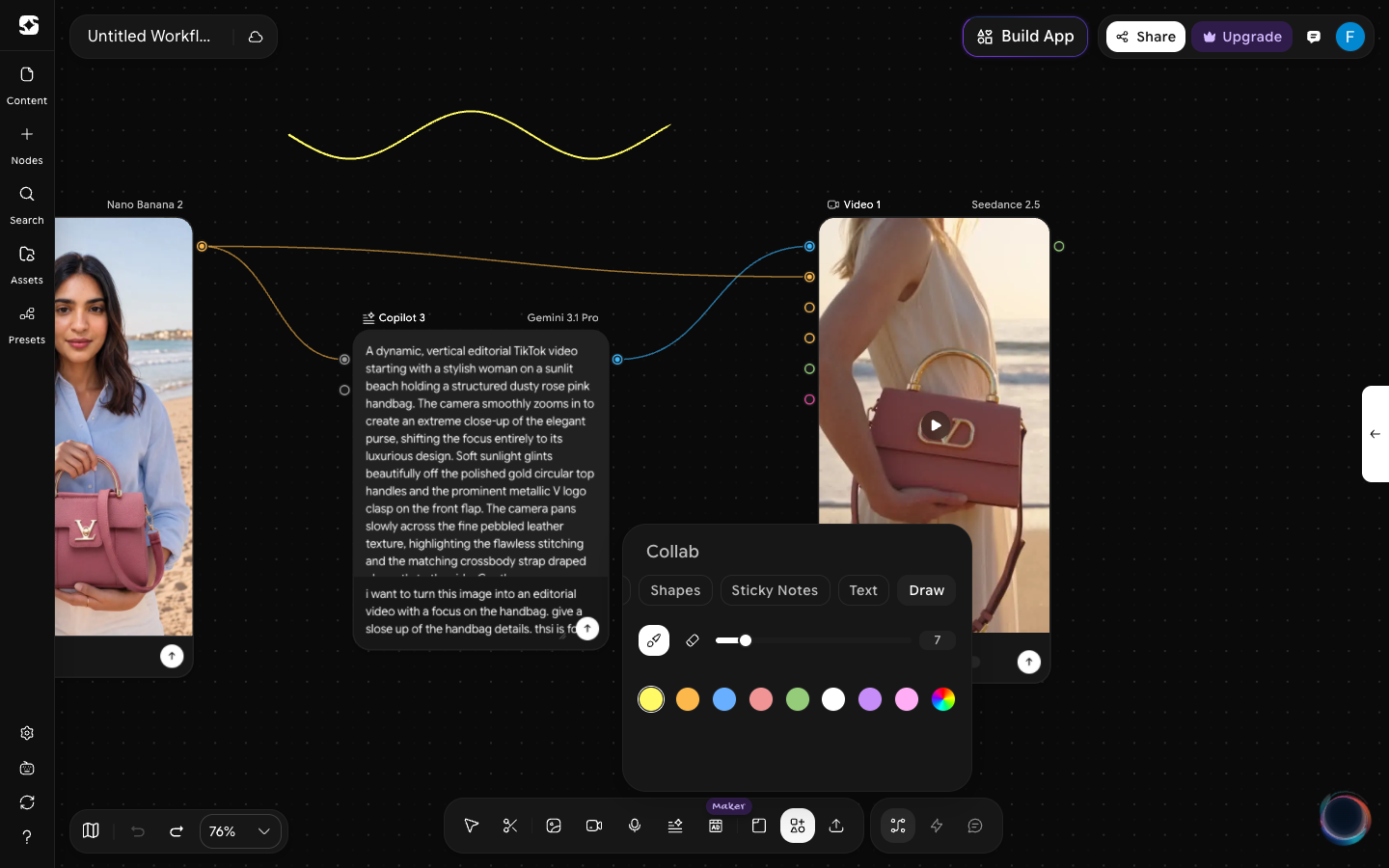Open Search in the sidebar
The width and height of the screenshot is (1389, 868).
[27, 205]
